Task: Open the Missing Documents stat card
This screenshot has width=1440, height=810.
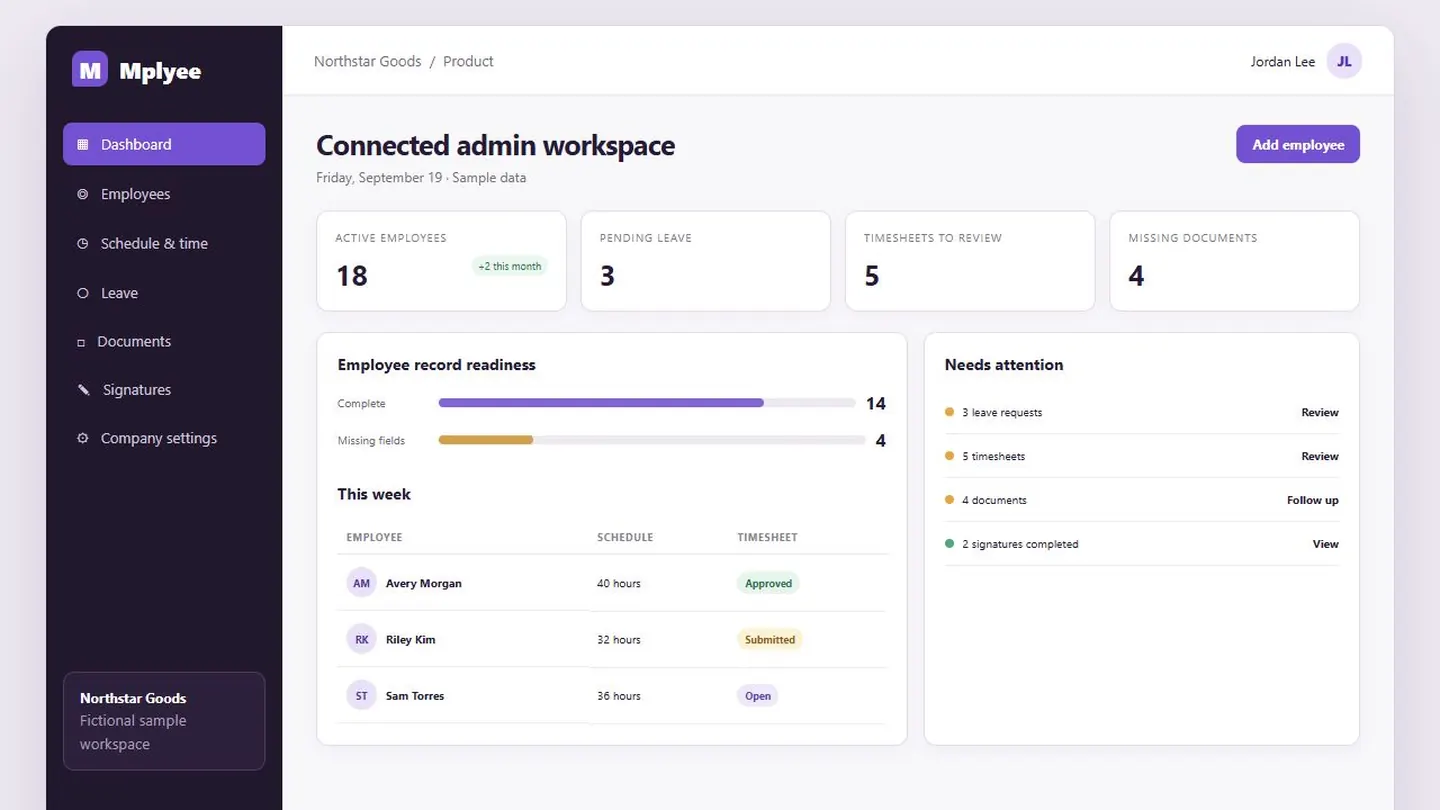Action: (x=1234, y=261)
